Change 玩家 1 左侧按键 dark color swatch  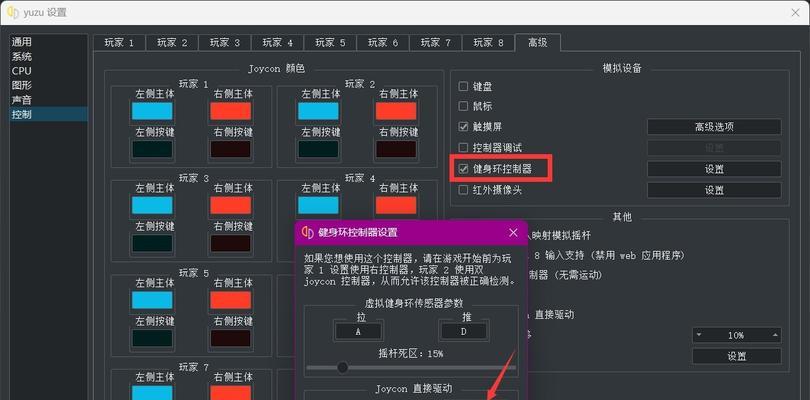point(152,149)
